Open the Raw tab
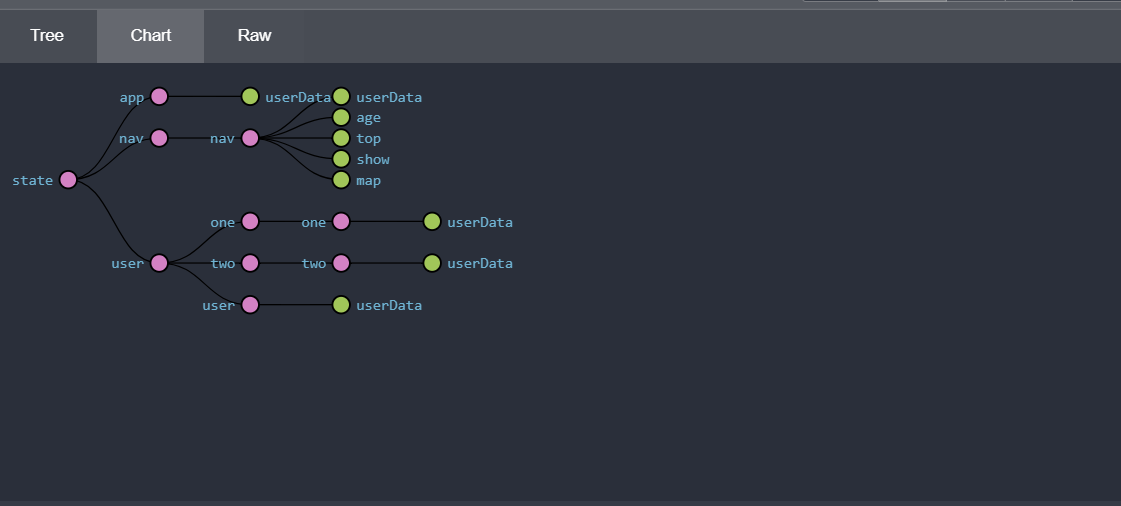Image resolution: width=1121 pixels, height=506 pixels. coord(254,36)
